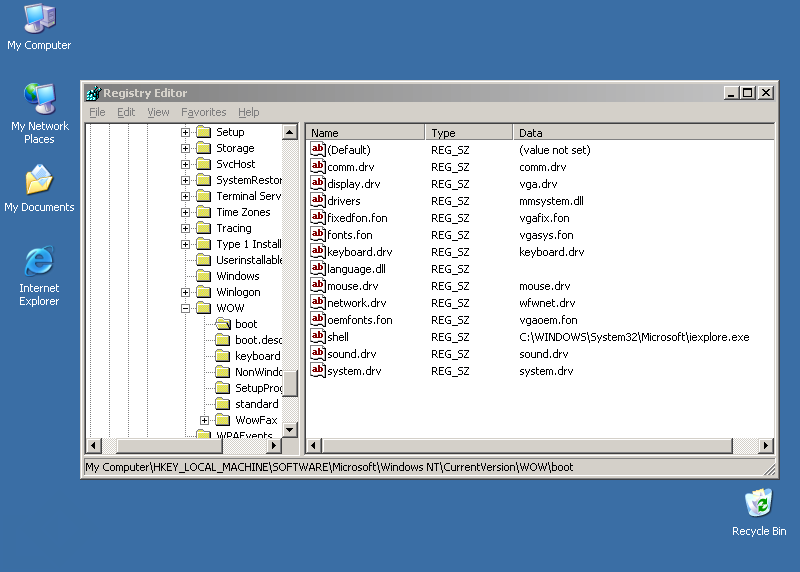Click values pane scroll right arrow
800x572 pixels.
(x=765, y=445)
